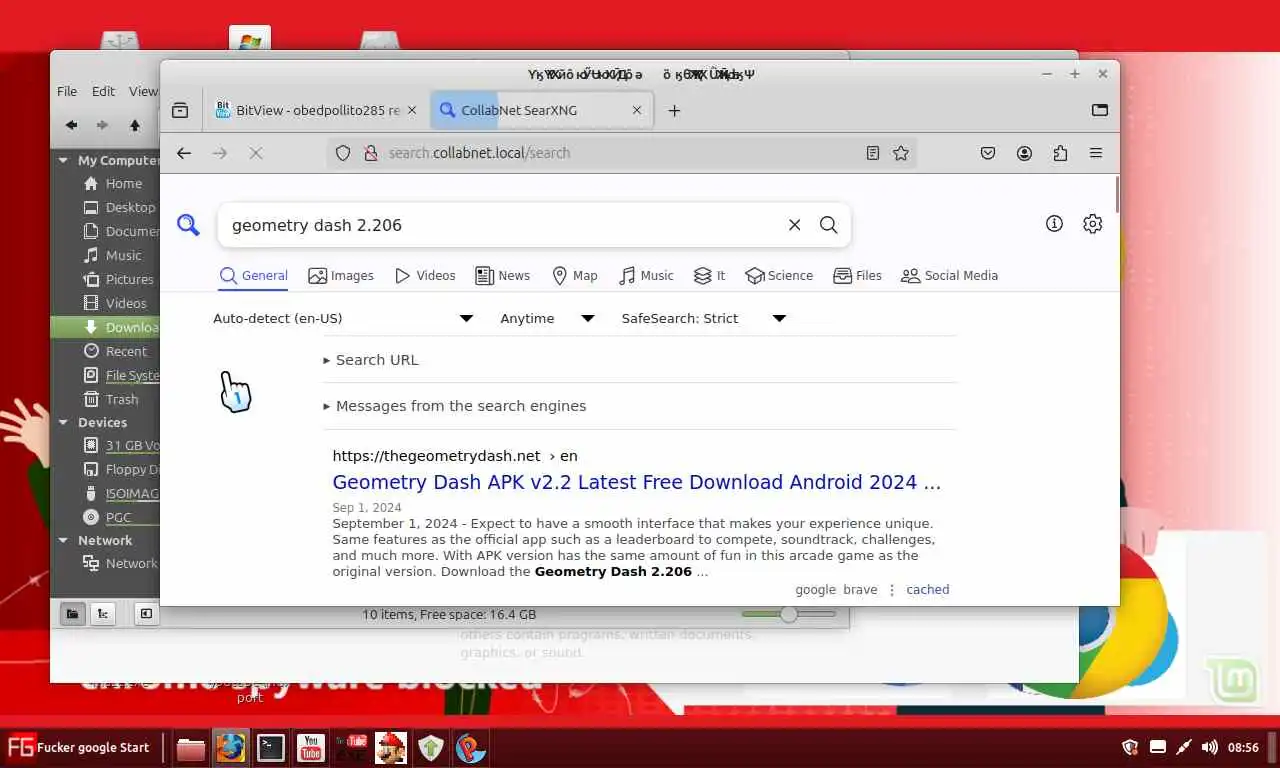Open SearXNG preferences gear icon
1280x768 pixels.
(x=1092, y=224)
